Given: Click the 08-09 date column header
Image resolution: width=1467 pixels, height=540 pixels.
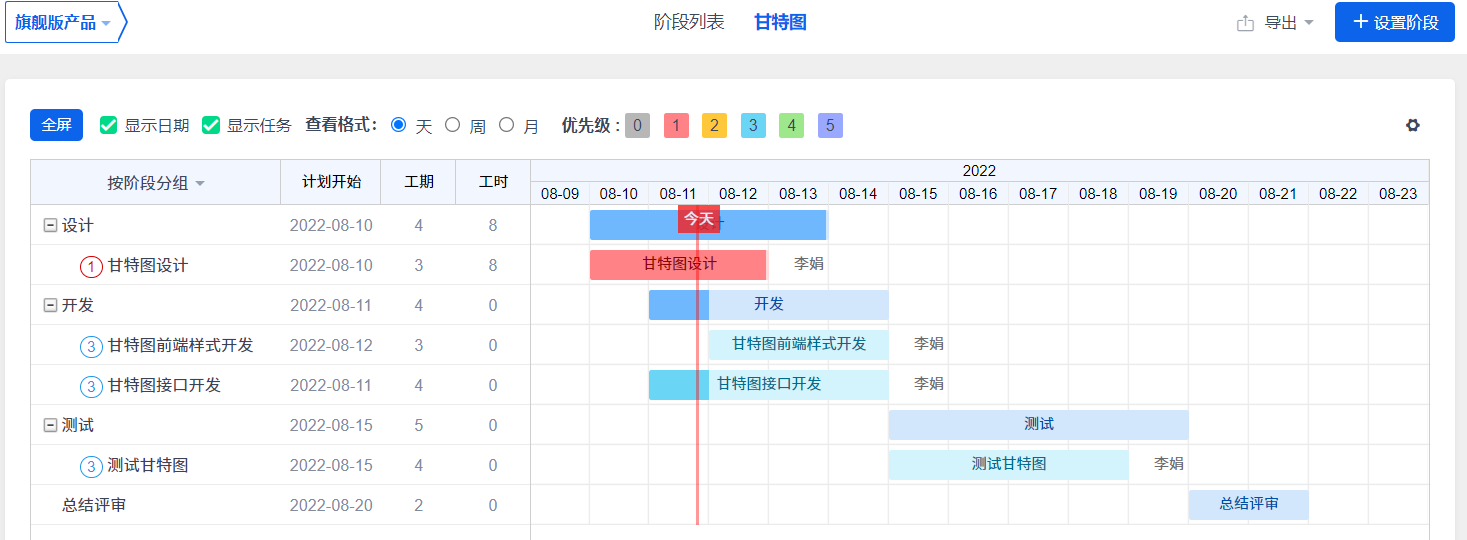Looking at the screenshot, I should point(560,194).
